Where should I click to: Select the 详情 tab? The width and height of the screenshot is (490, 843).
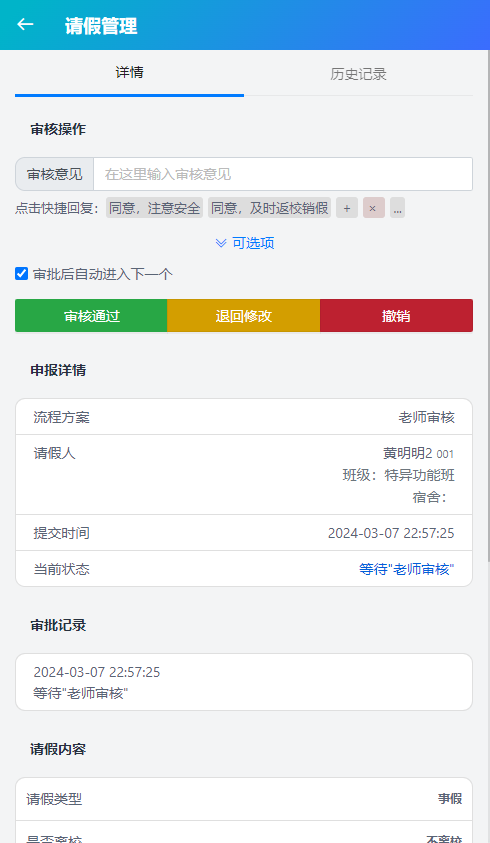tap(130, 73)
